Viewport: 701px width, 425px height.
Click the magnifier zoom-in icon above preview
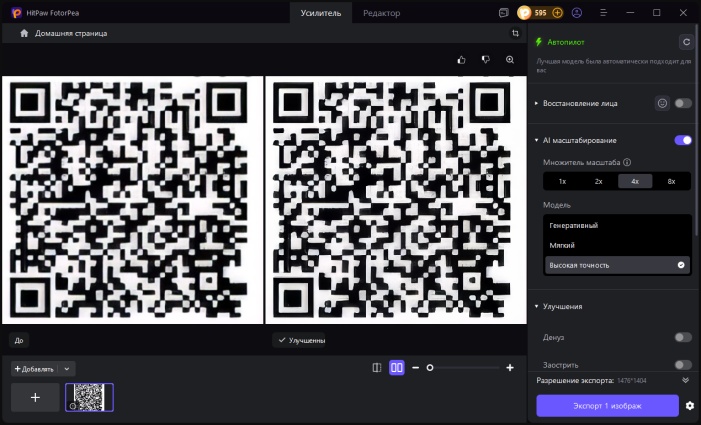point(510,60)
